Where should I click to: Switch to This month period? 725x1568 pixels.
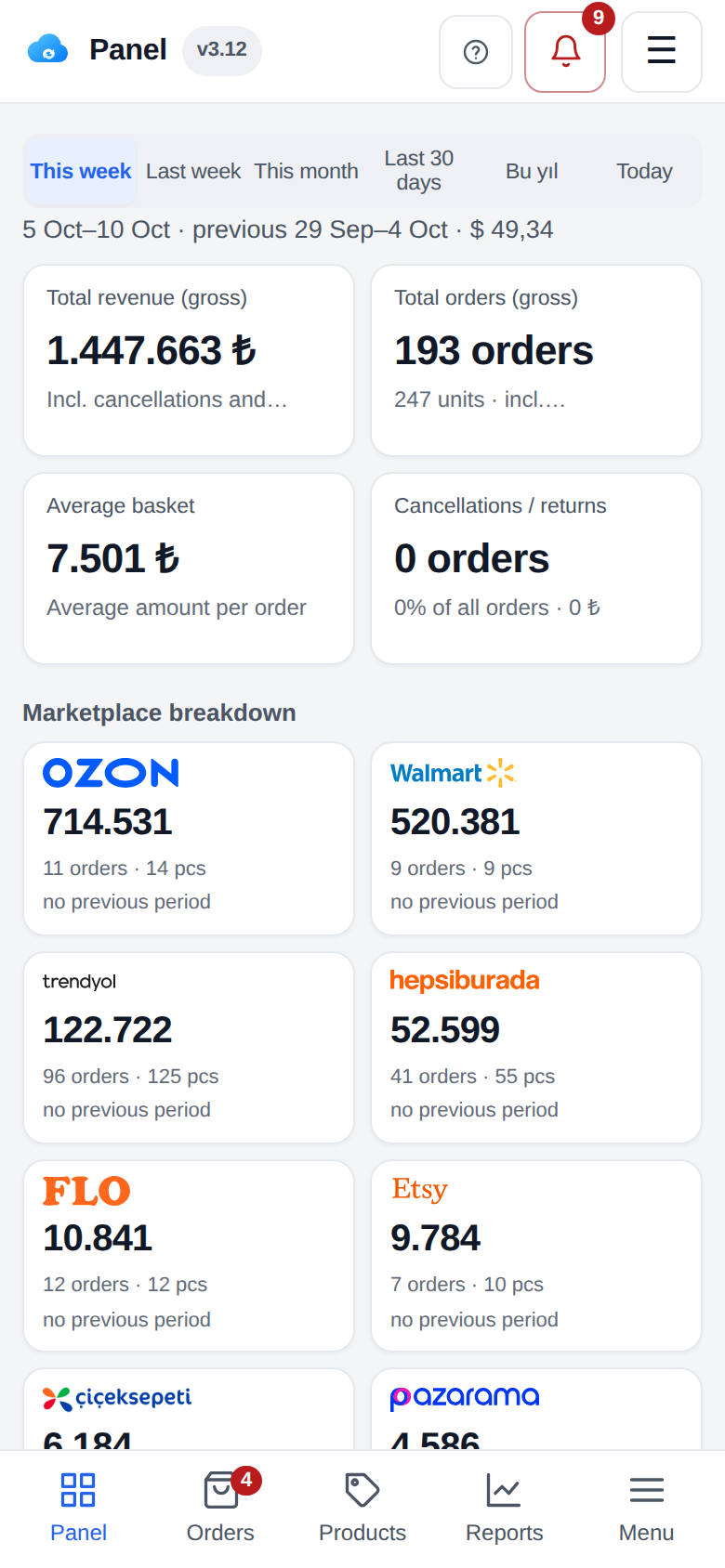(307, 171)
